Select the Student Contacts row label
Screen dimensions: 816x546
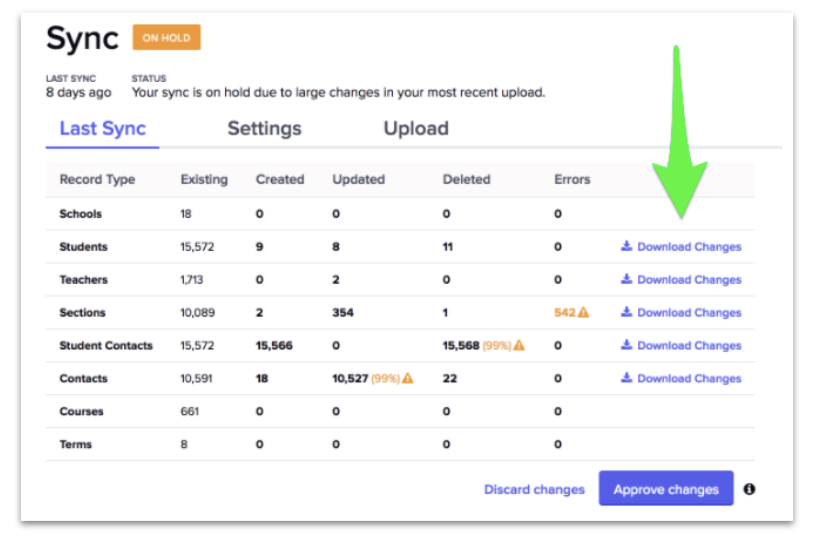pyautogui.click(x=106, y=345)
